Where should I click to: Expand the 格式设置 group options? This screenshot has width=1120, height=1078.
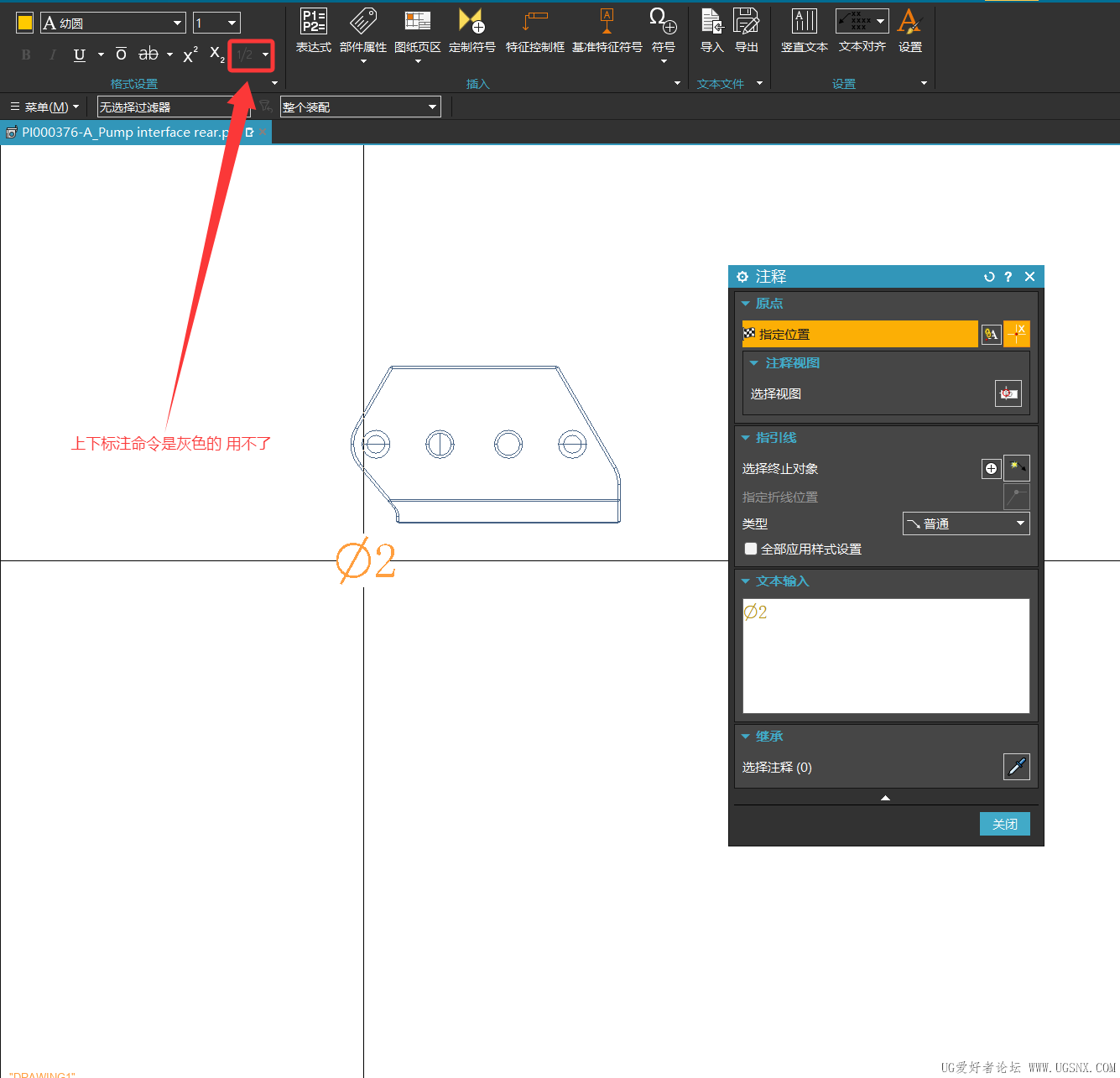coord(274,83)
